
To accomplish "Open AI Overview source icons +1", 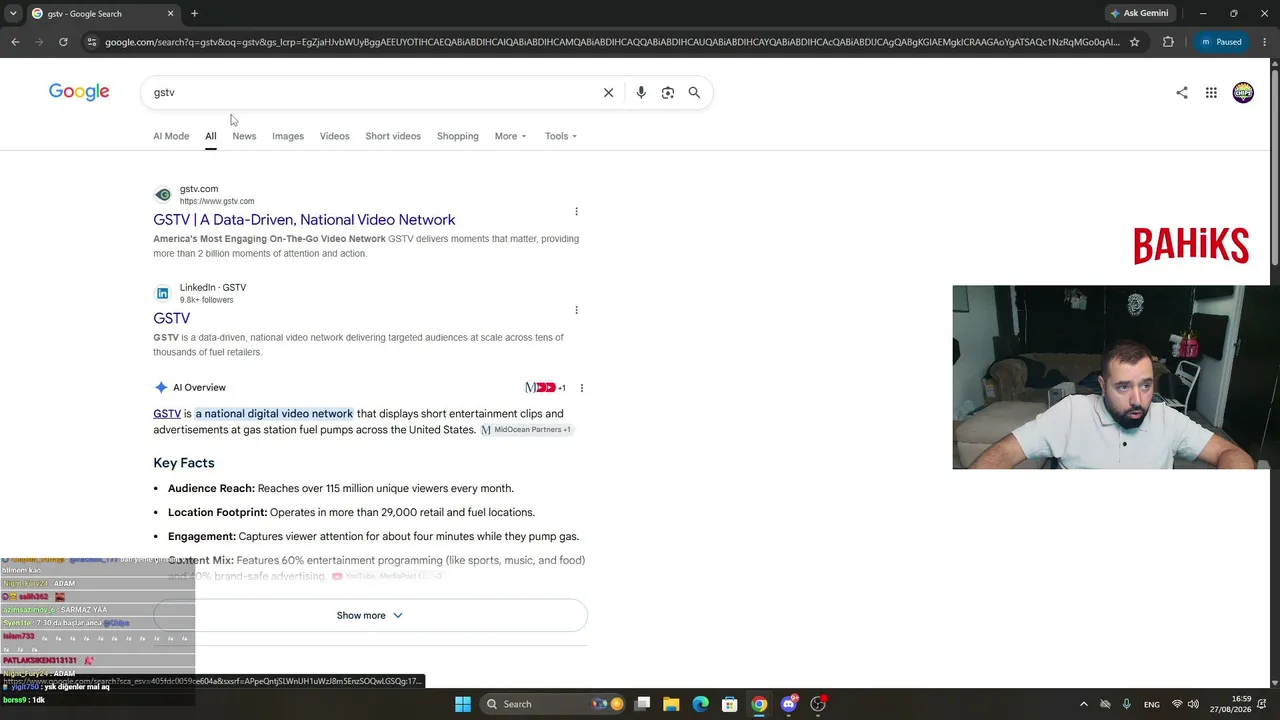I will click(x=545, y=388).
